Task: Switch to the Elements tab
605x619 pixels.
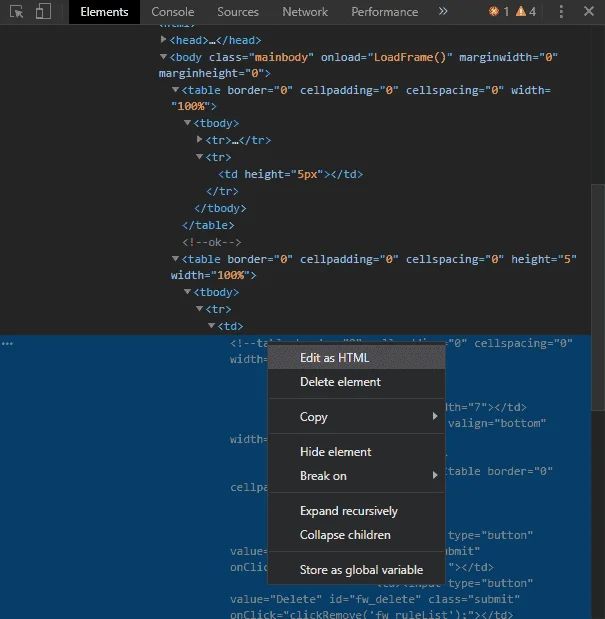Action: coord(104,12)
